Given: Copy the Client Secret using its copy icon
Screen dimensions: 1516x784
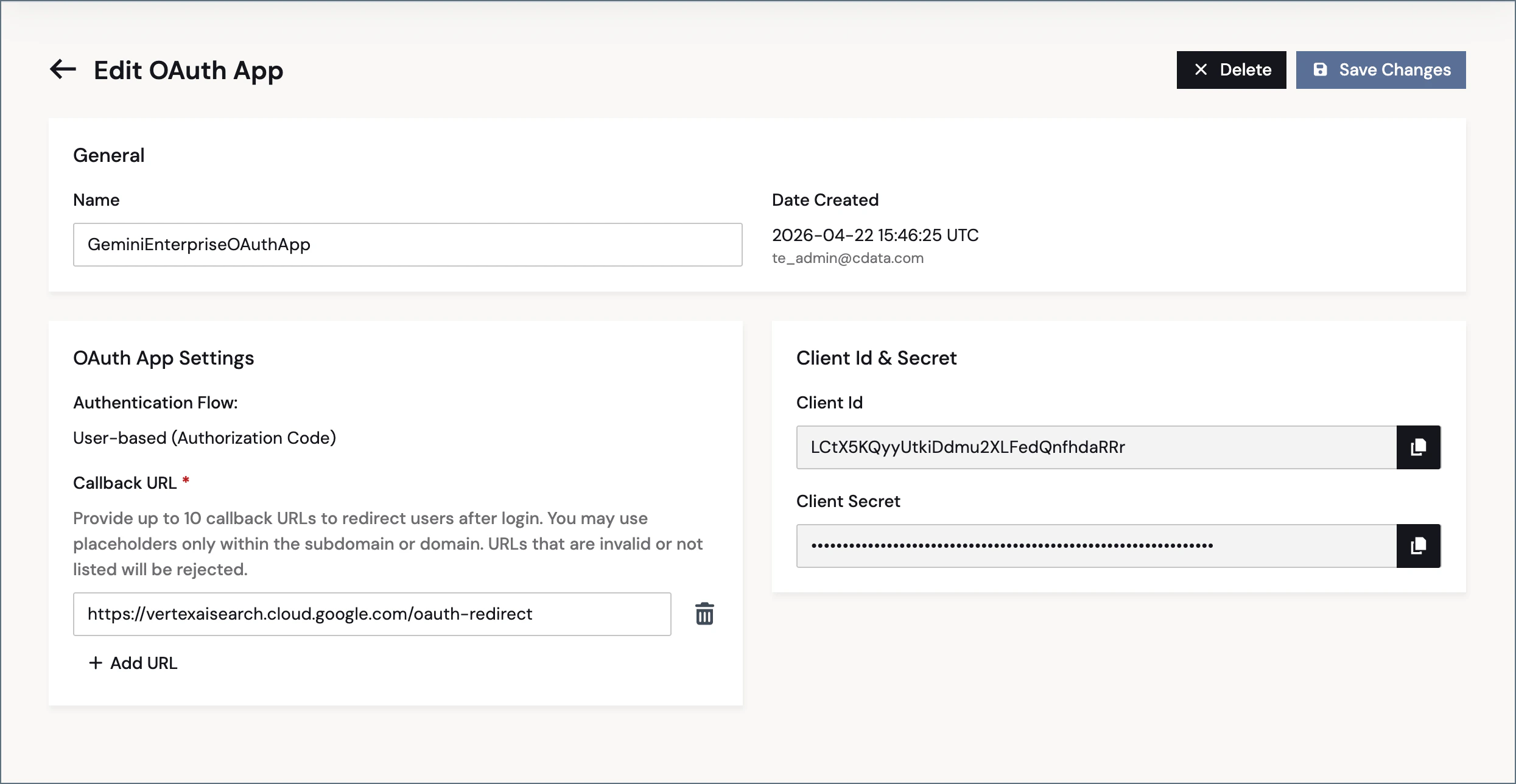Looking at the screenshot, I should click(1419, 545).
